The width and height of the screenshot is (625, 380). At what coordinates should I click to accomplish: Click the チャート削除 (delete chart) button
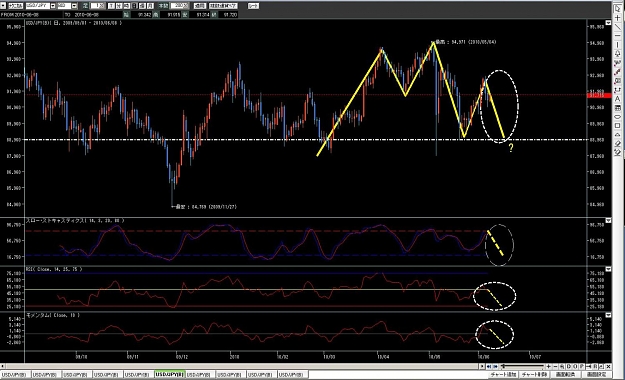click(534, 375)
